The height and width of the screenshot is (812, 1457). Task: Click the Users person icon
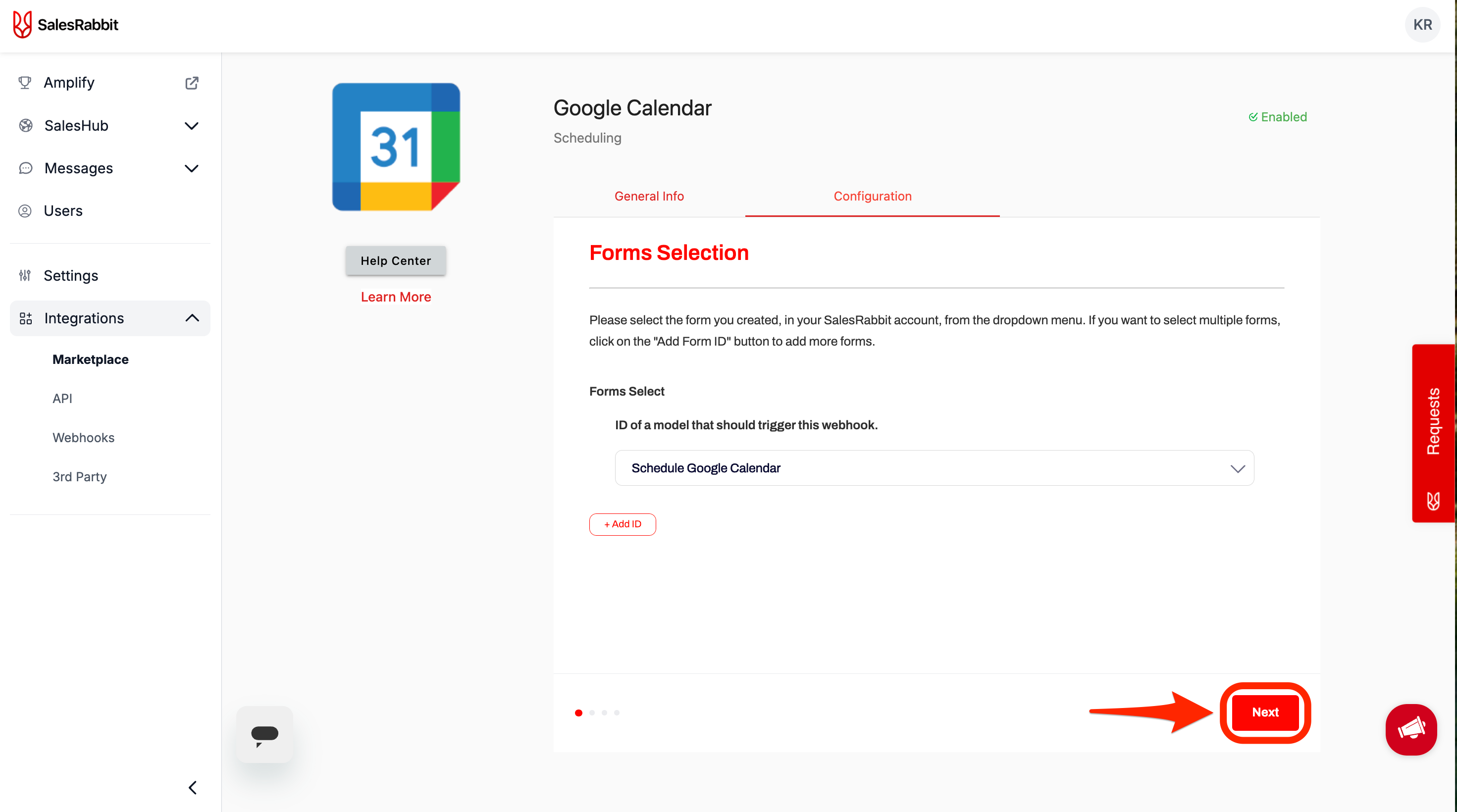coord(25,211)
